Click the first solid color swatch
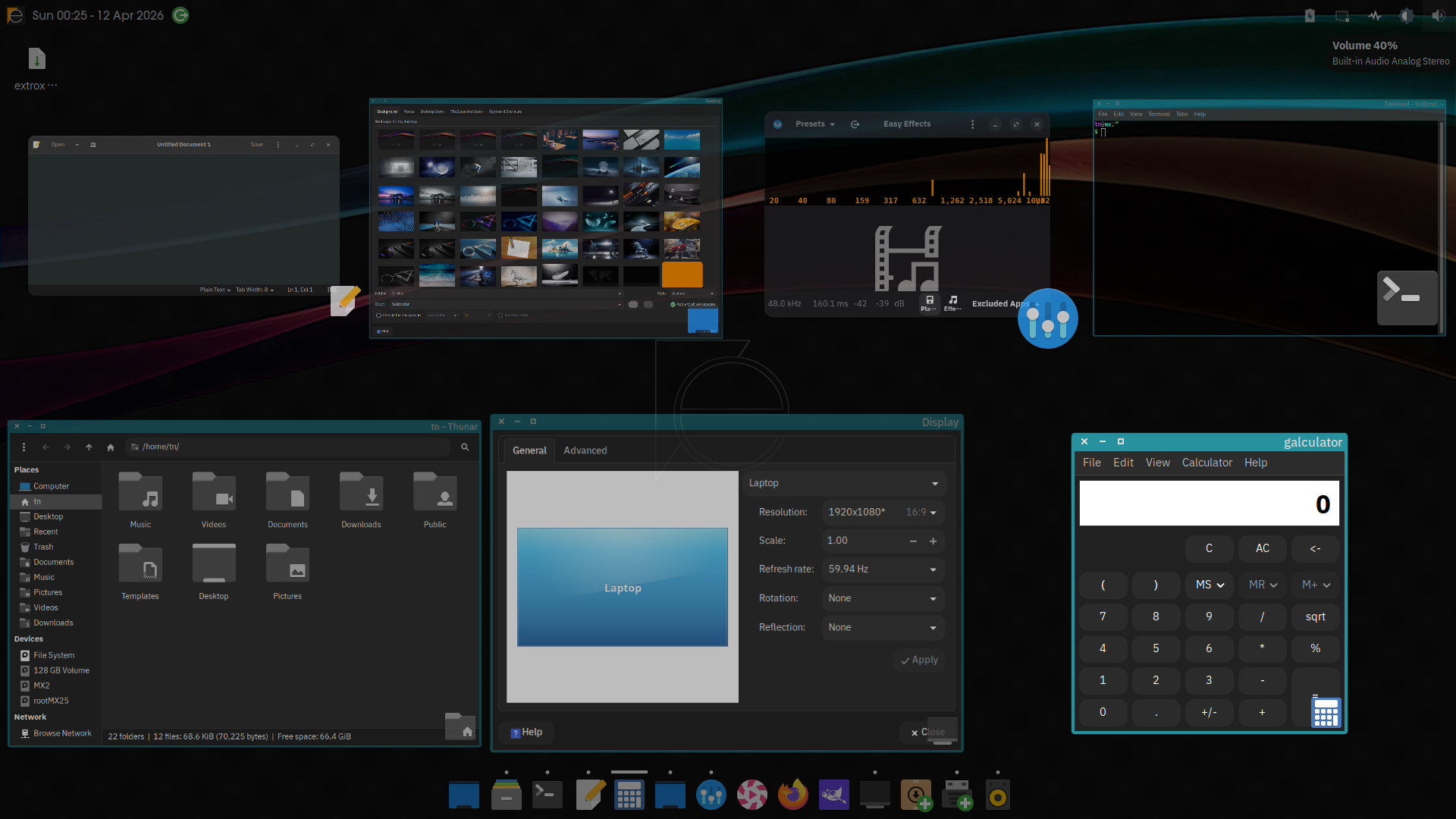 632,304
